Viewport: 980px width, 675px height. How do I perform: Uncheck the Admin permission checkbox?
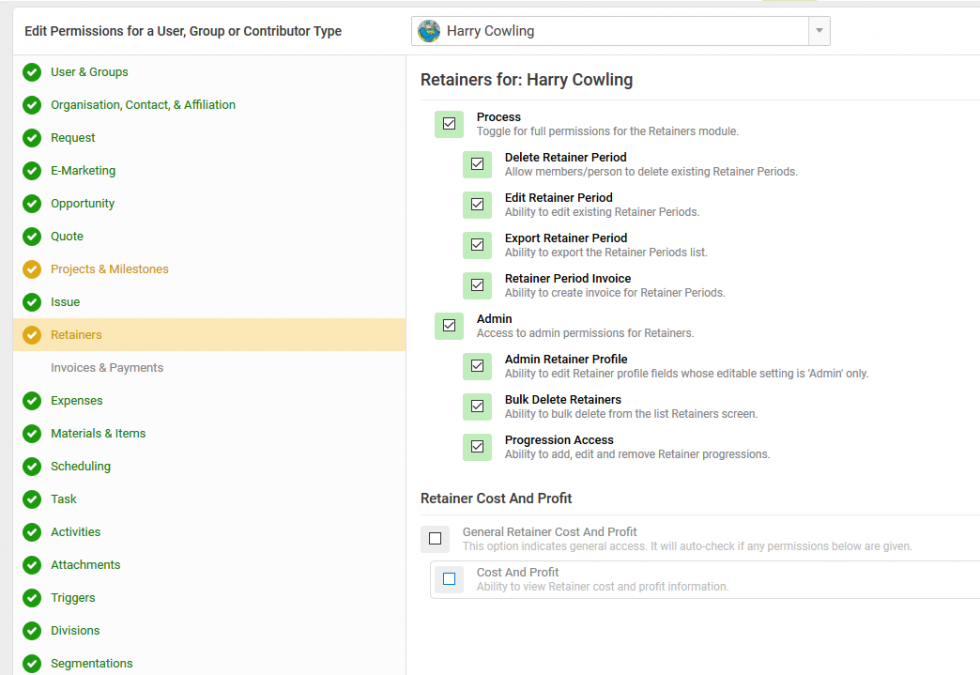pos(449,326)
